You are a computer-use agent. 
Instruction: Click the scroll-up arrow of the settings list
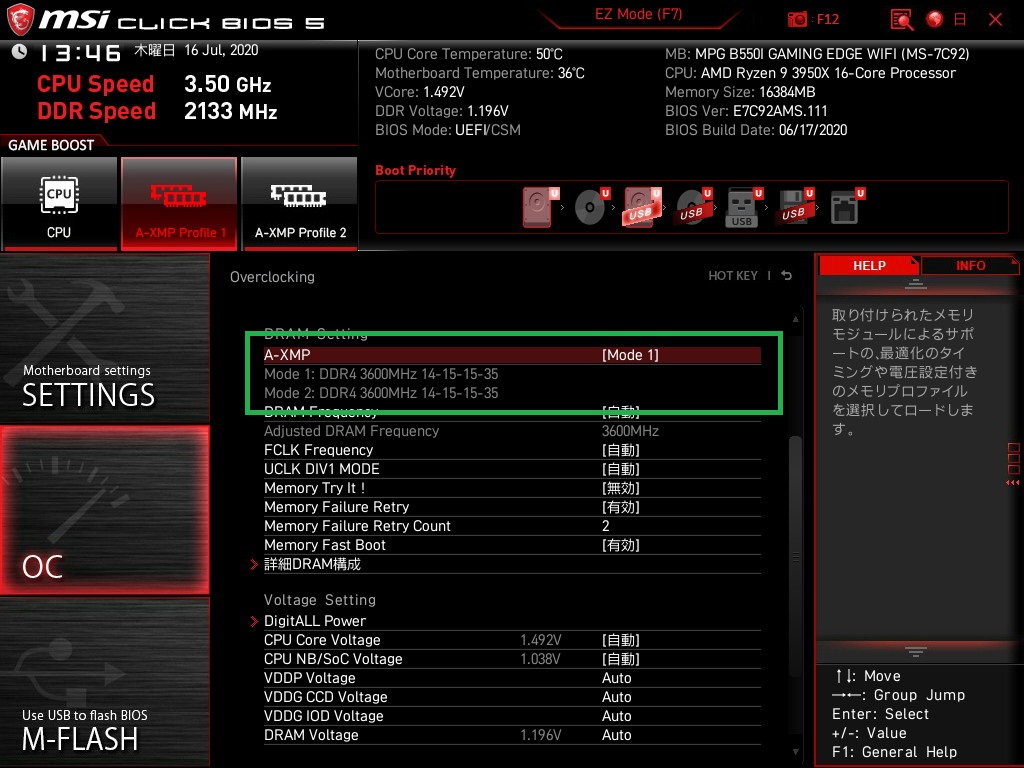[795, 319]
